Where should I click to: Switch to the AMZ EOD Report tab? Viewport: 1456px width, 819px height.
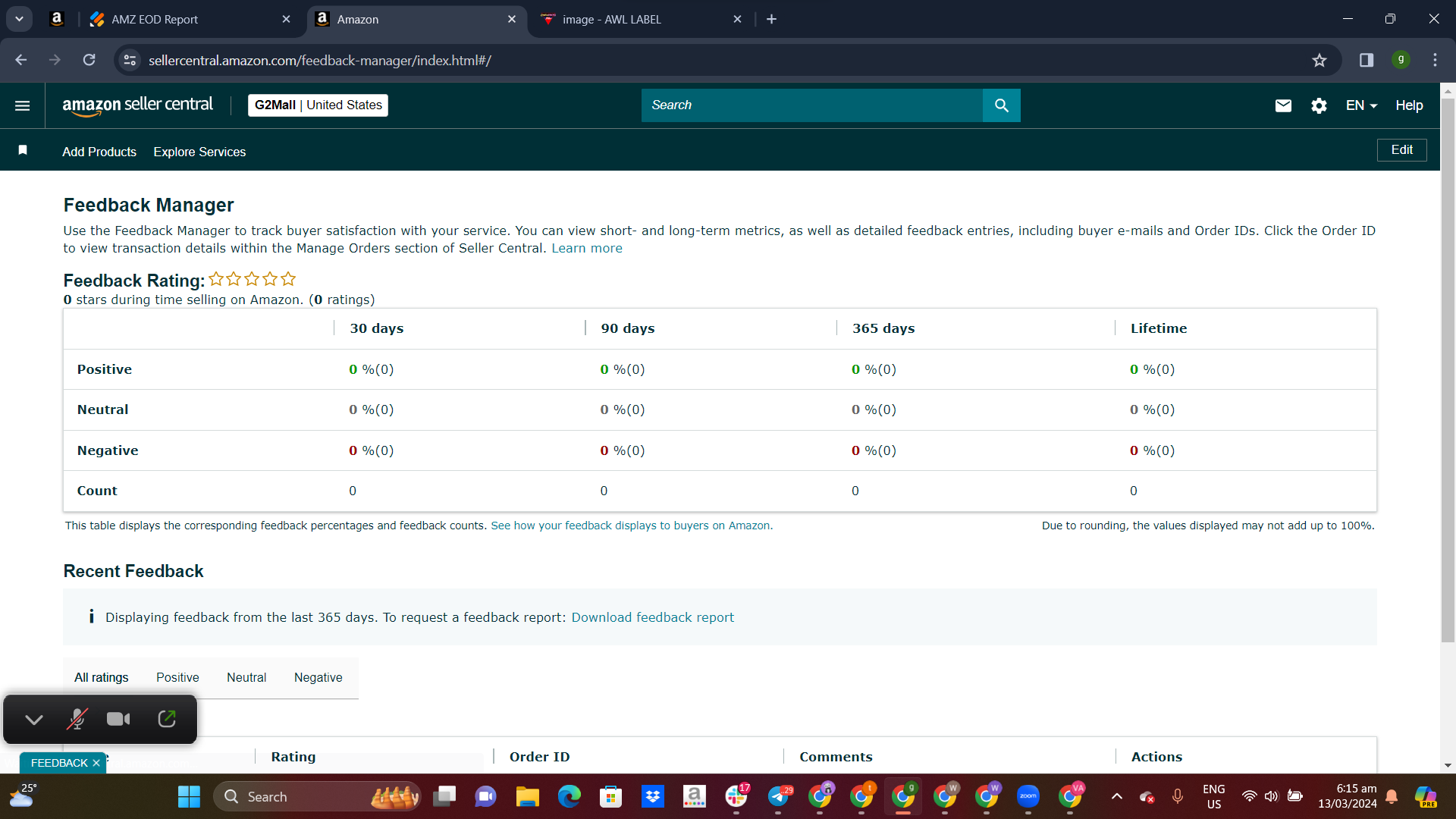(190, 20)
